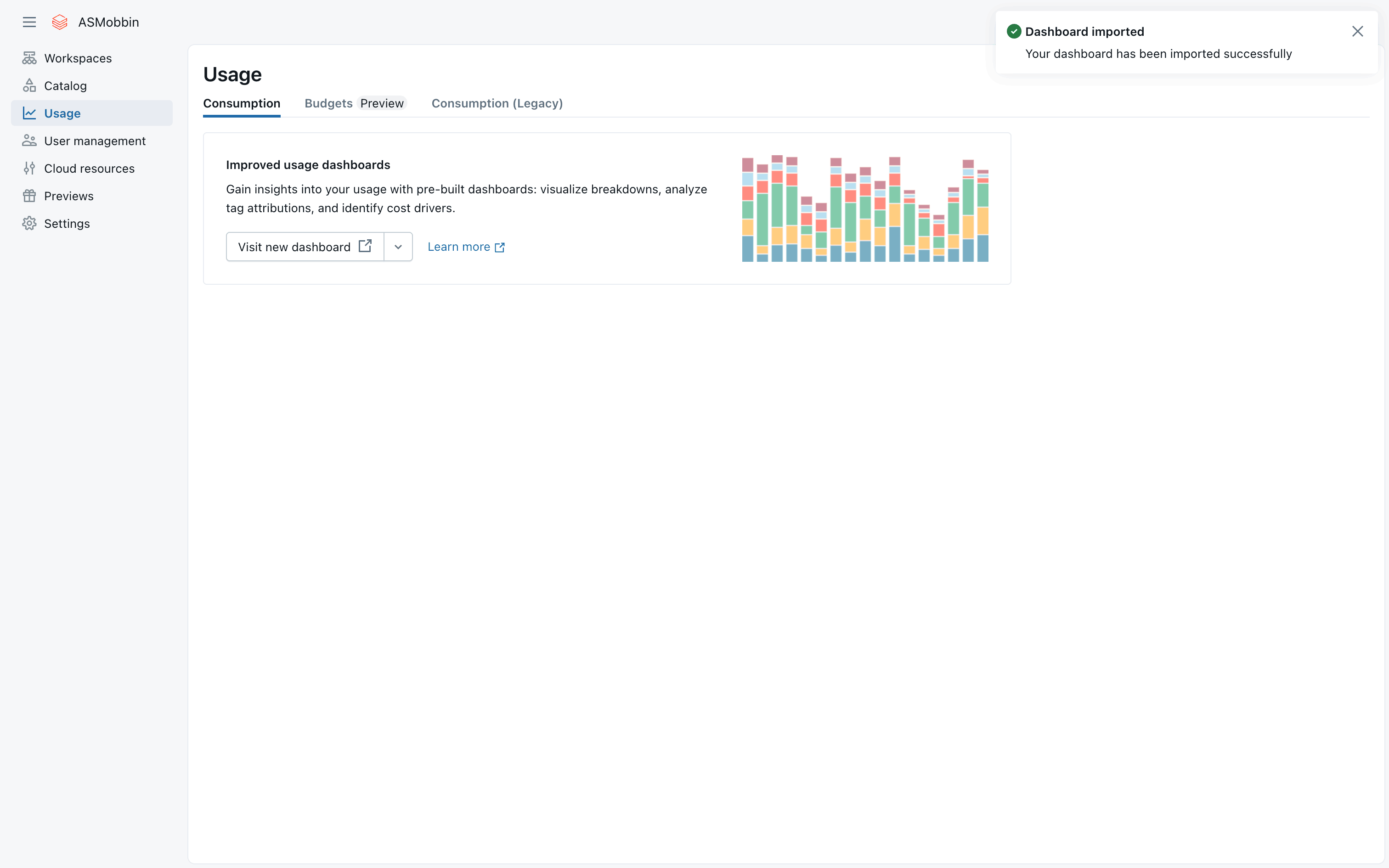Click the Cloud resources icon
Image resolution: width=1389 pixels, height=868 pixels.
[x=29, y=168]
